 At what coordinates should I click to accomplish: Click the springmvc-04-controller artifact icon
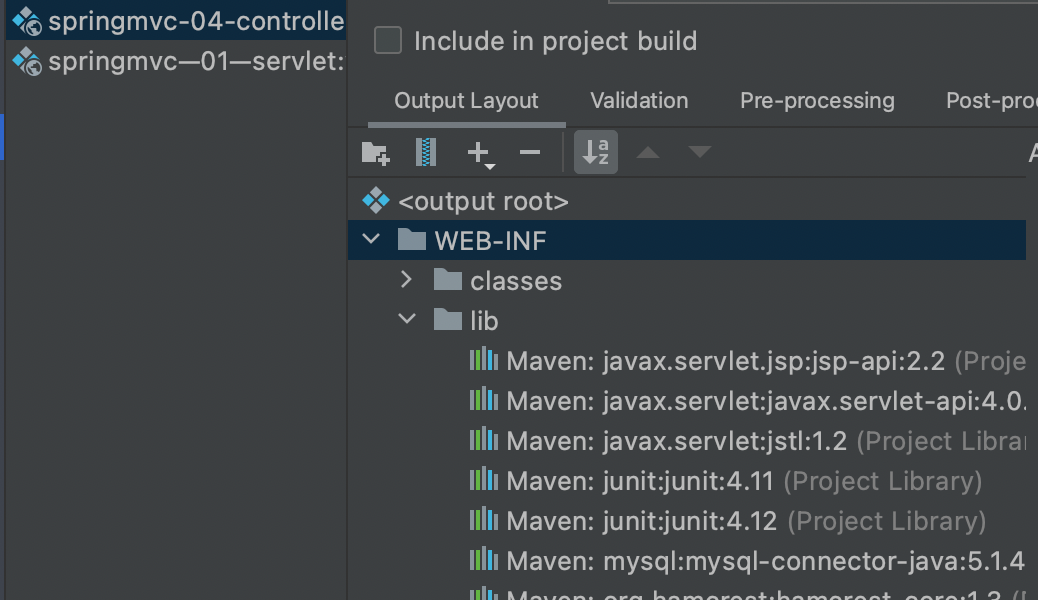point(25,18)
